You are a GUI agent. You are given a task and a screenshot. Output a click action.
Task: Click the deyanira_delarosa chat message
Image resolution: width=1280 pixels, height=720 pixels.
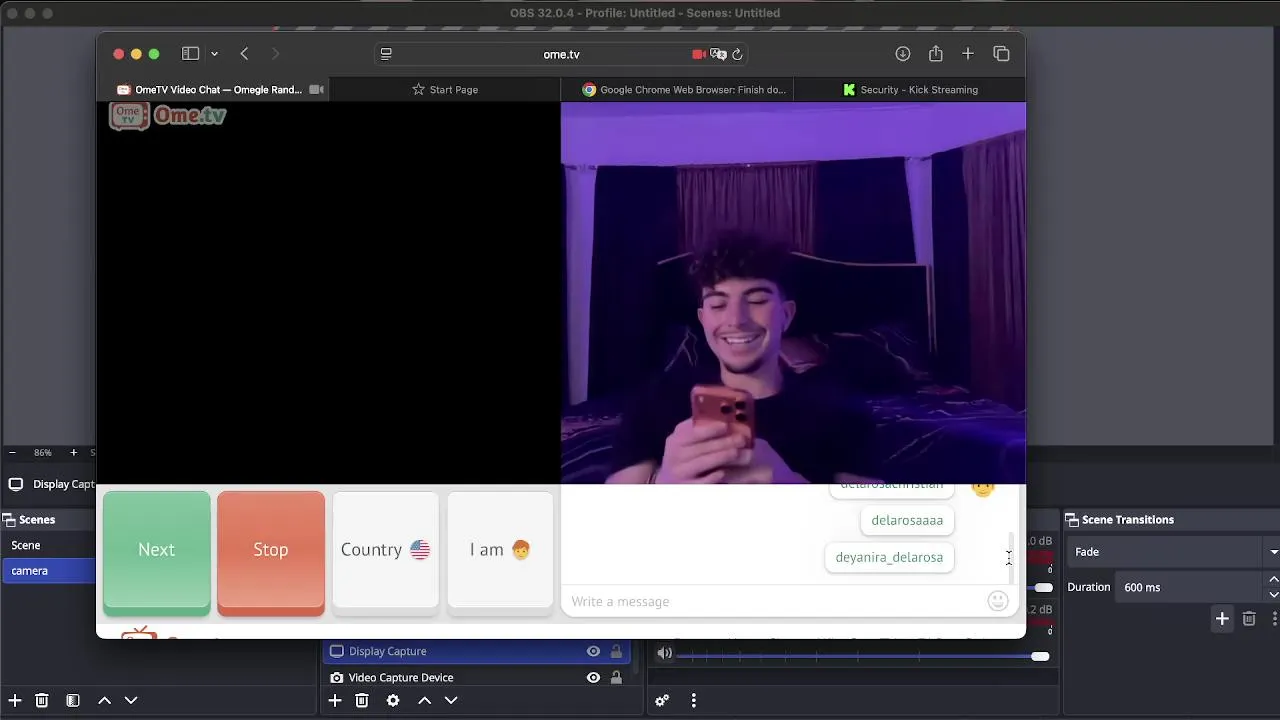pyautogui.click(x=889, y=557)
